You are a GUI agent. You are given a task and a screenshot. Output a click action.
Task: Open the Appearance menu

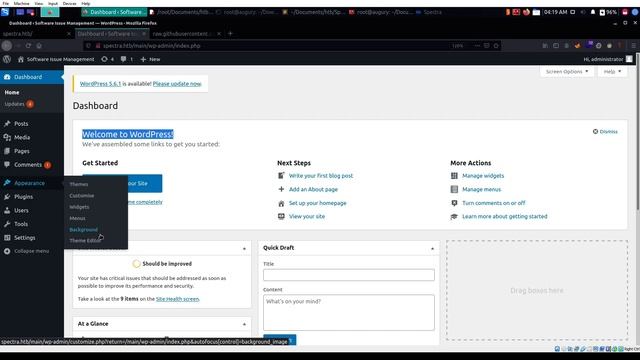(29, 183)
